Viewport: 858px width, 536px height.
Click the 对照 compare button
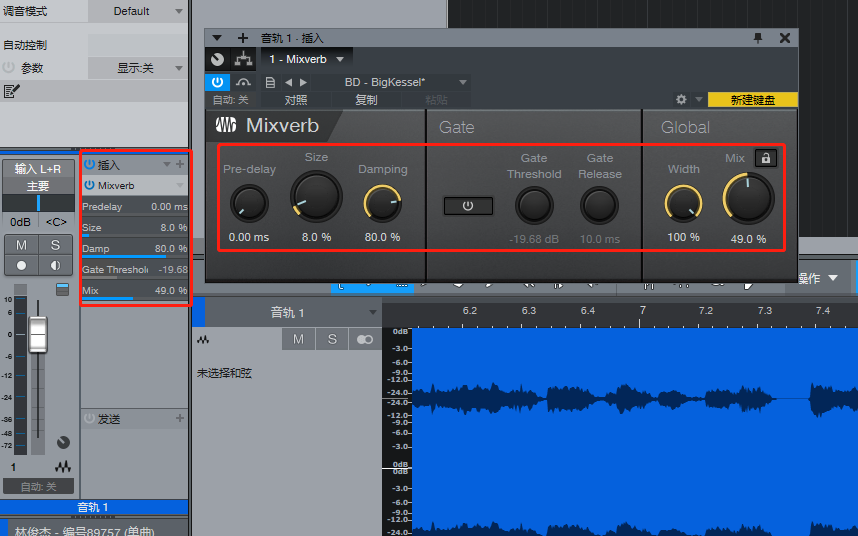click(x=296, y=100)
